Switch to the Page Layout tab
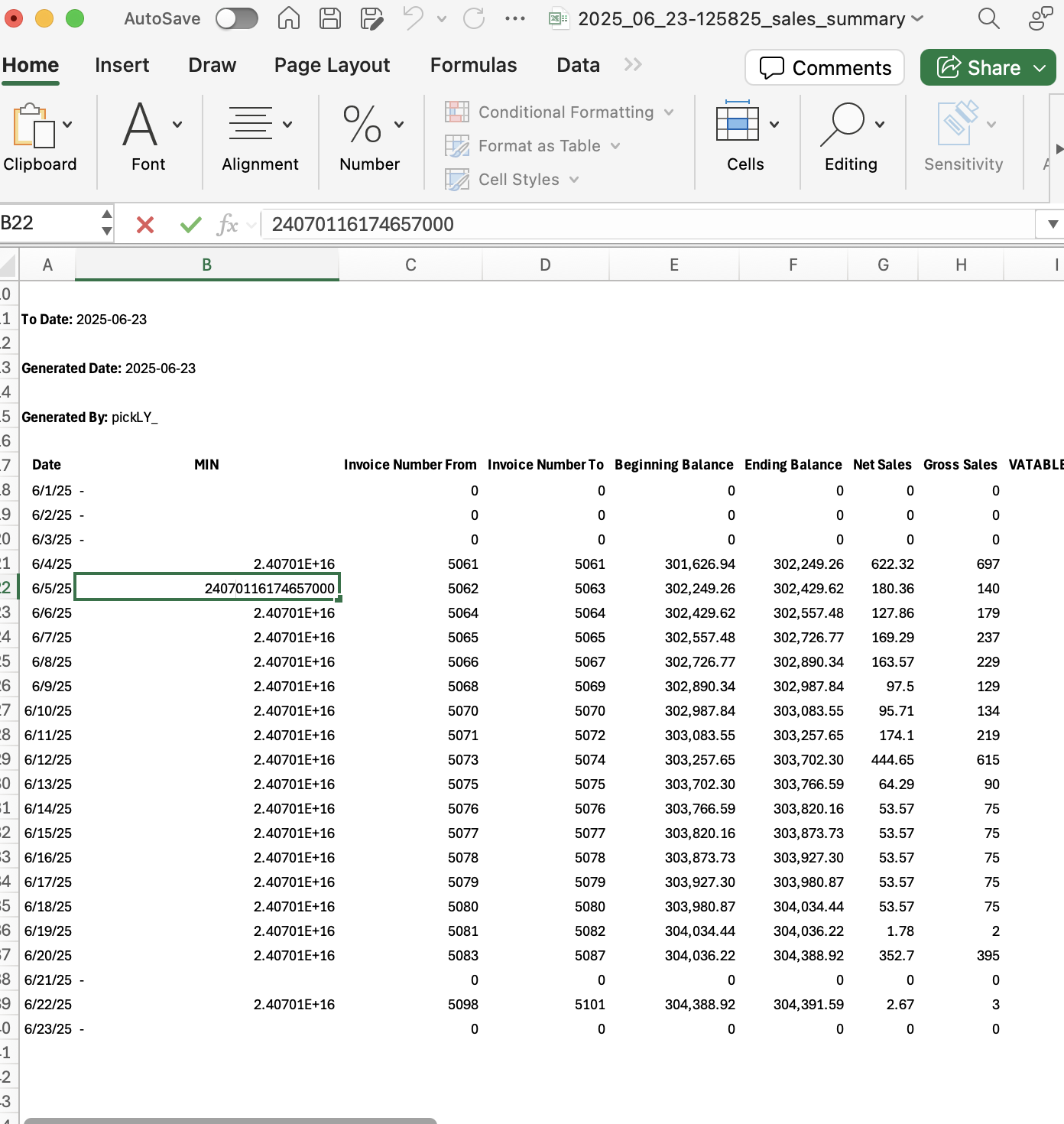 pos(332,66)
